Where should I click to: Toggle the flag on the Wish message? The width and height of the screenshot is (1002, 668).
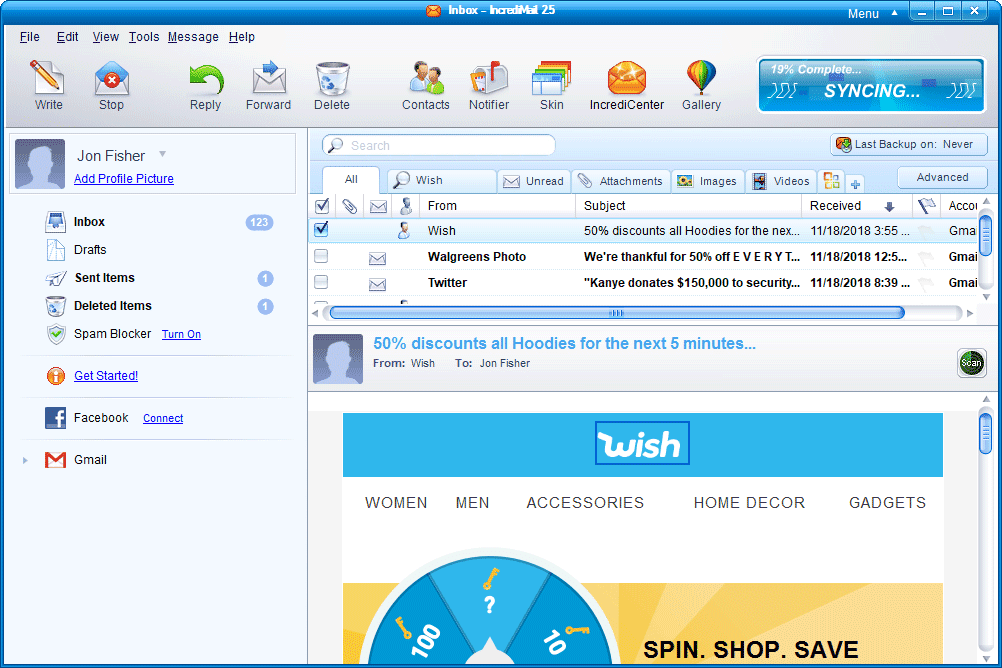tap(926, 231)
